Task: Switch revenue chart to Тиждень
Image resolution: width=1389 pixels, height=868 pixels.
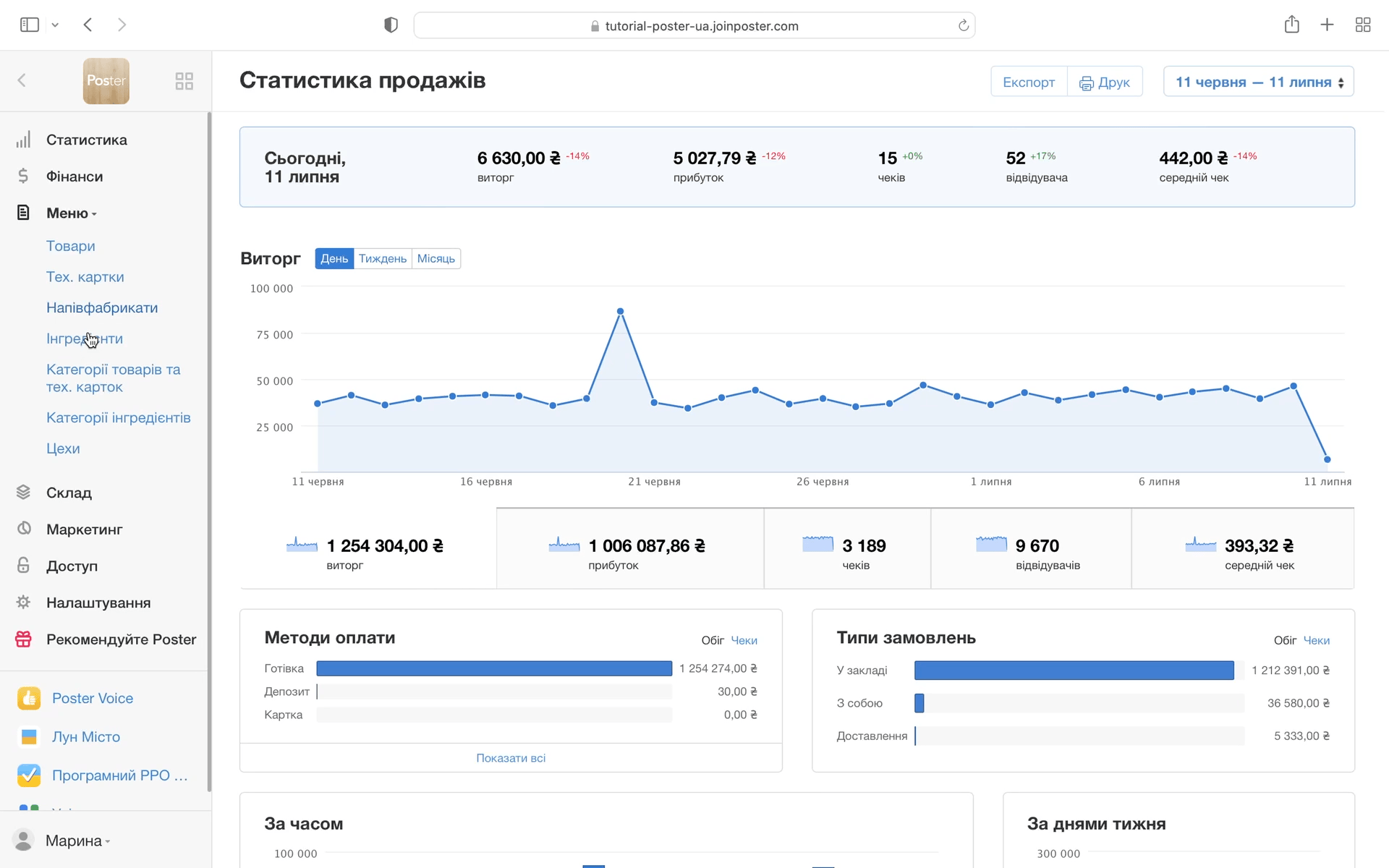Action: pos(382,259)
